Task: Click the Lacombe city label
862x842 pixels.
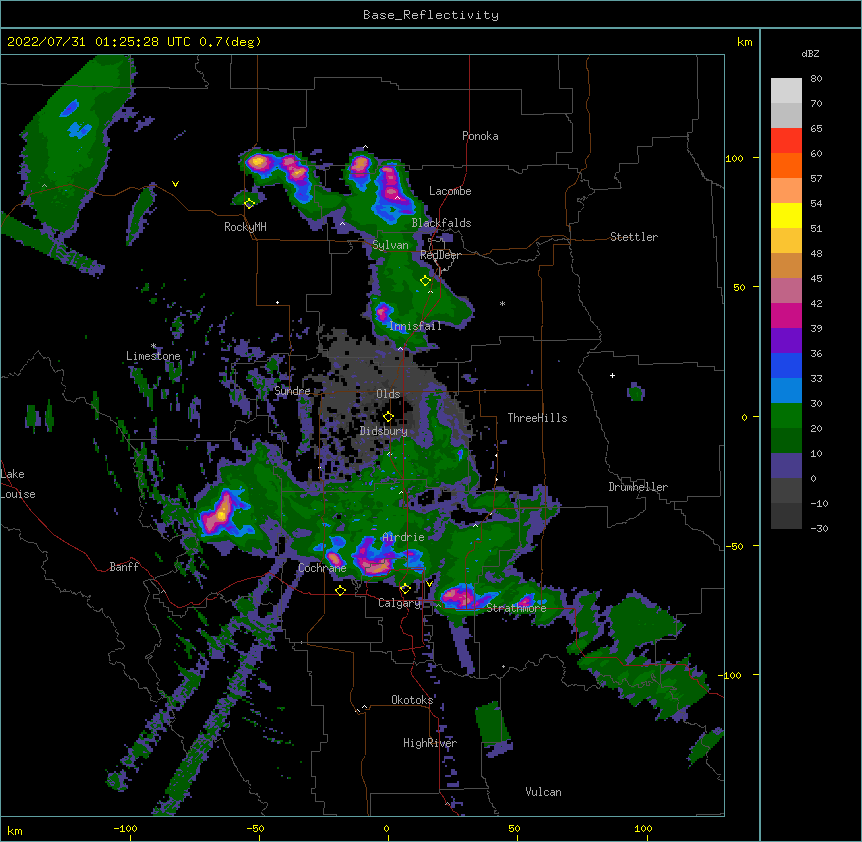Action: [x=450, y=191]
